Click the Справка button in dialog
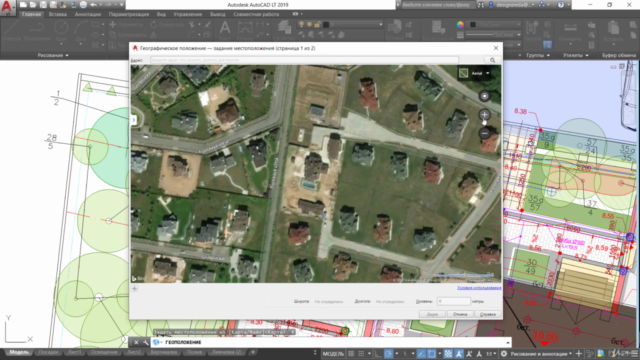Image resolution: width=640 pixels, height=360 pixels. [x=487, y=314]
